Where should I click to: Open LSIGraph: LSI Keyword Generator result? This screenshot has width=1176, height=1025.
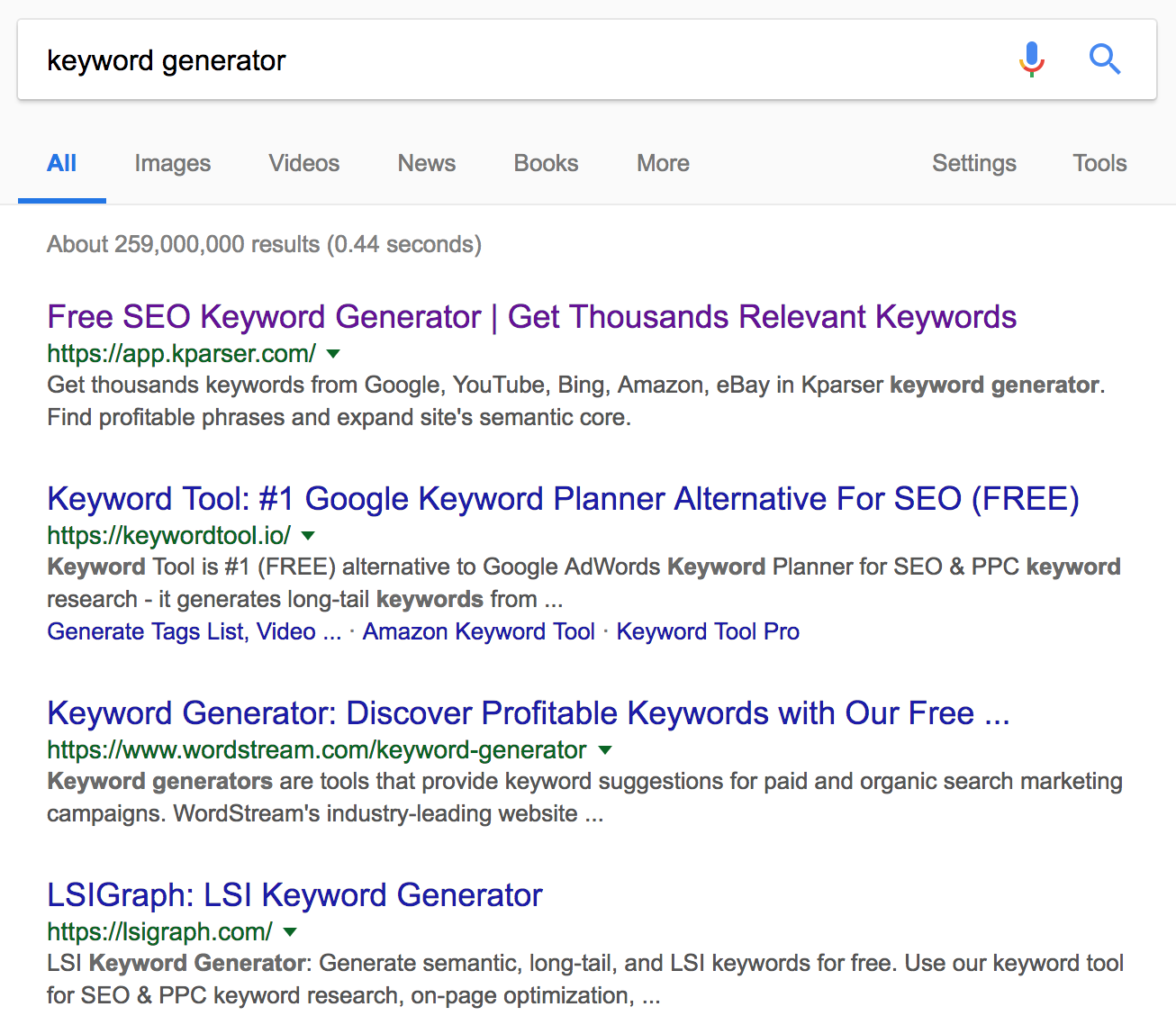(294, 895)
